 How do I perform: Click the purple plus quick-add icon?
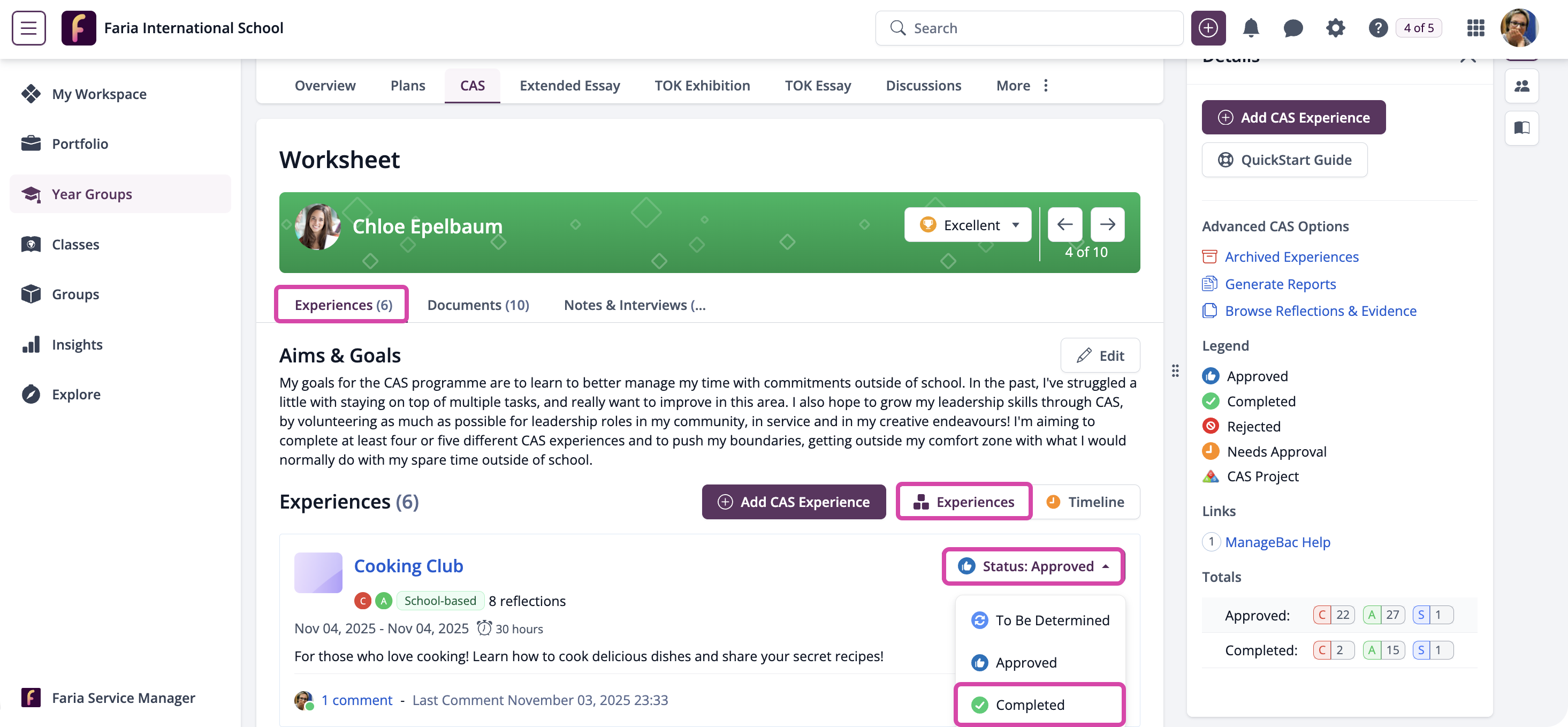(x=1208, y=28)
